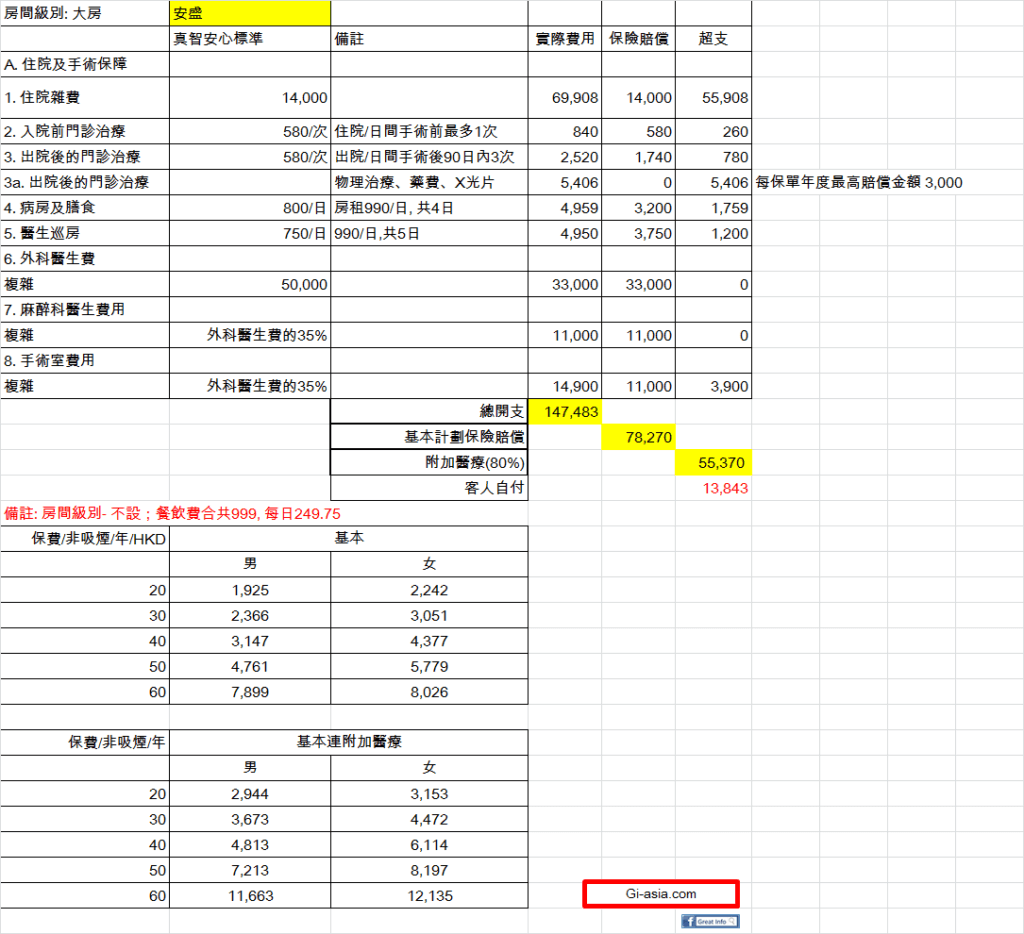Click the 69,908 actual cost cell
1024x934 pixels.
565,97
